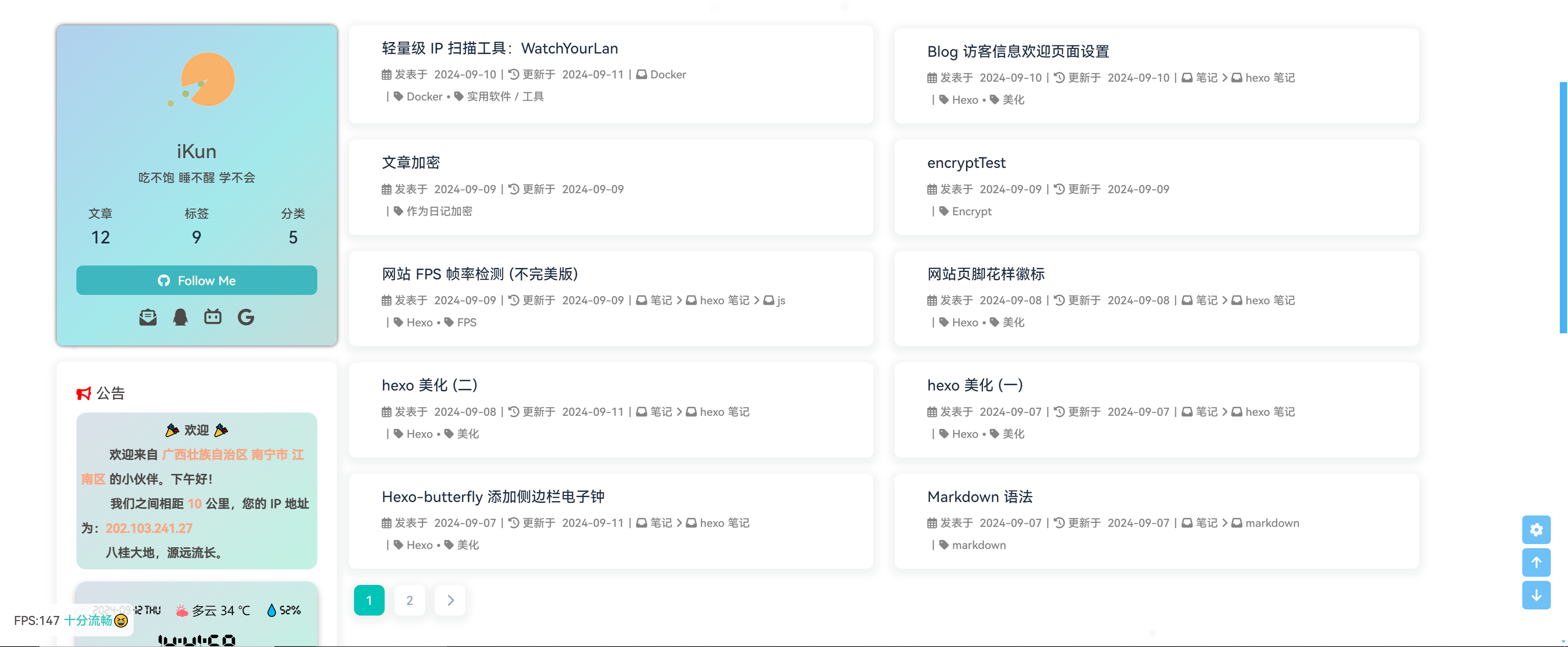Open the Google social icon
Screen dimensions: 1568x647
[x=246, y=317]
